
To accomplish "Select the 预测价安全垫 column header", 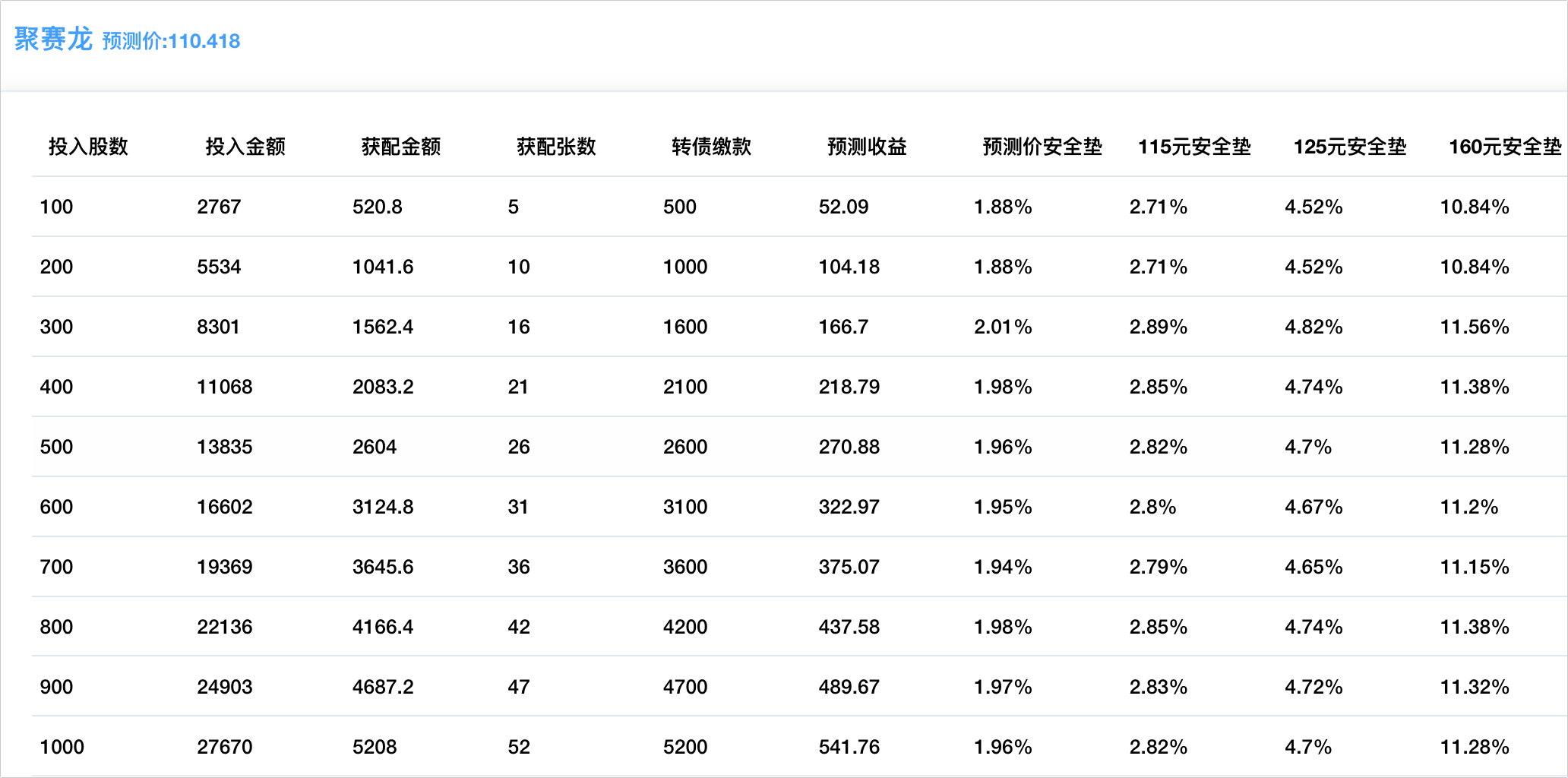I will [x=1042, y=147].
